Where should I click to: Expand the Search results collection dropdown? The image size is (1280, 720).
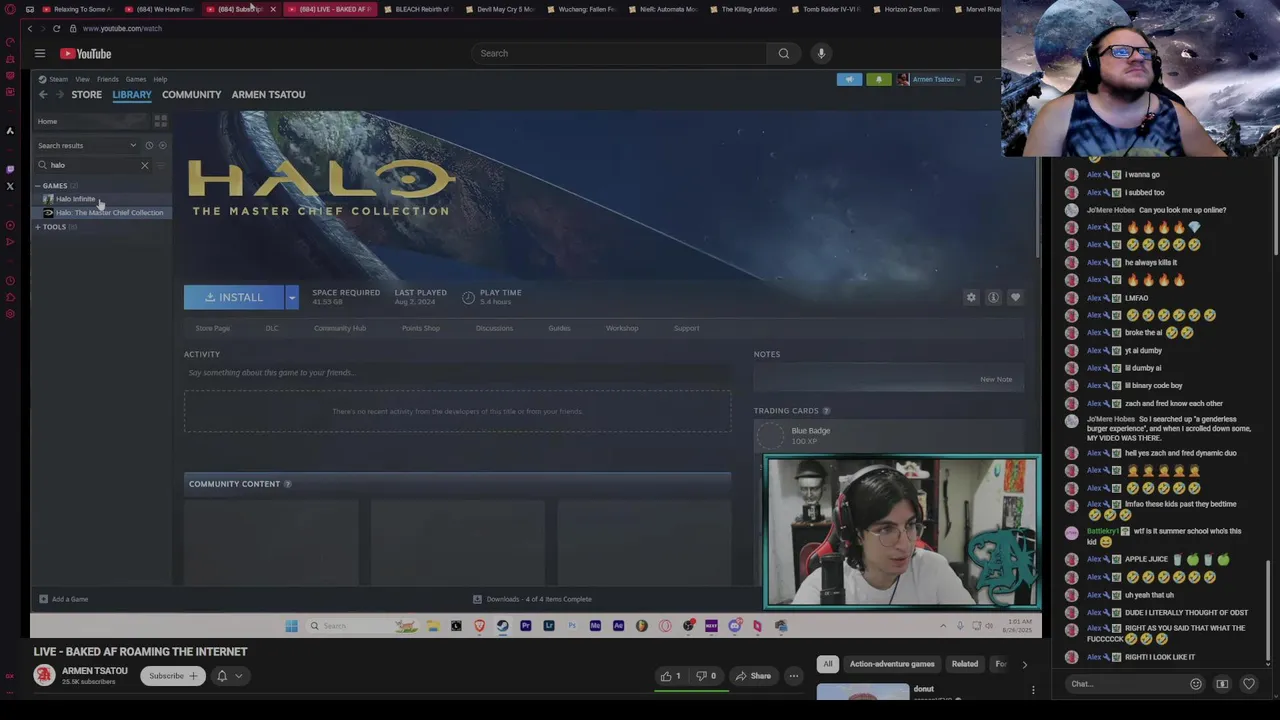pyautogui.click(x=133, y=146)
